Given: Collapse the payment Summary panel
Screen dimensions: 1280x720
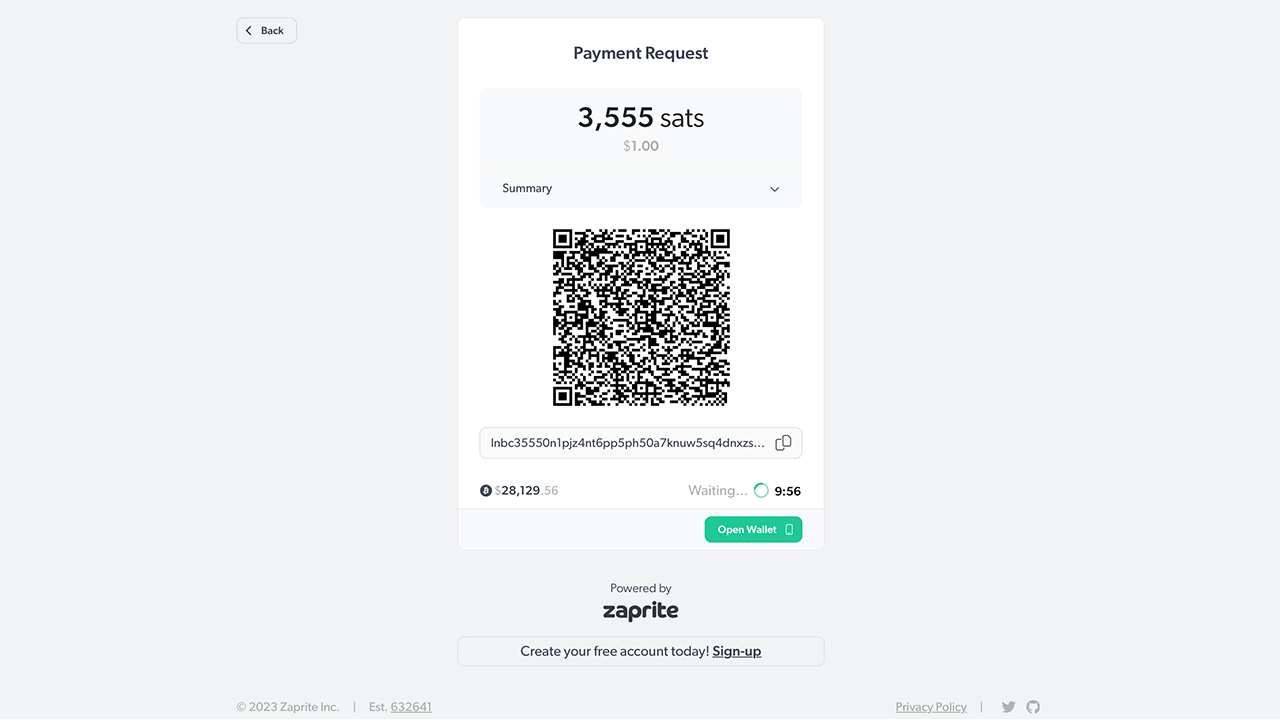Looking at the screenshot, I should (x=640, y=188).
